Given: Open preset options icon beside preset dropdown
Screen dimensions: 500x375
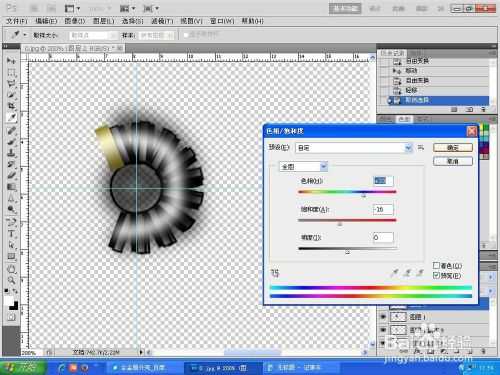Looking at the screenshot, I should pyautogui.click(x=421, y=147).
